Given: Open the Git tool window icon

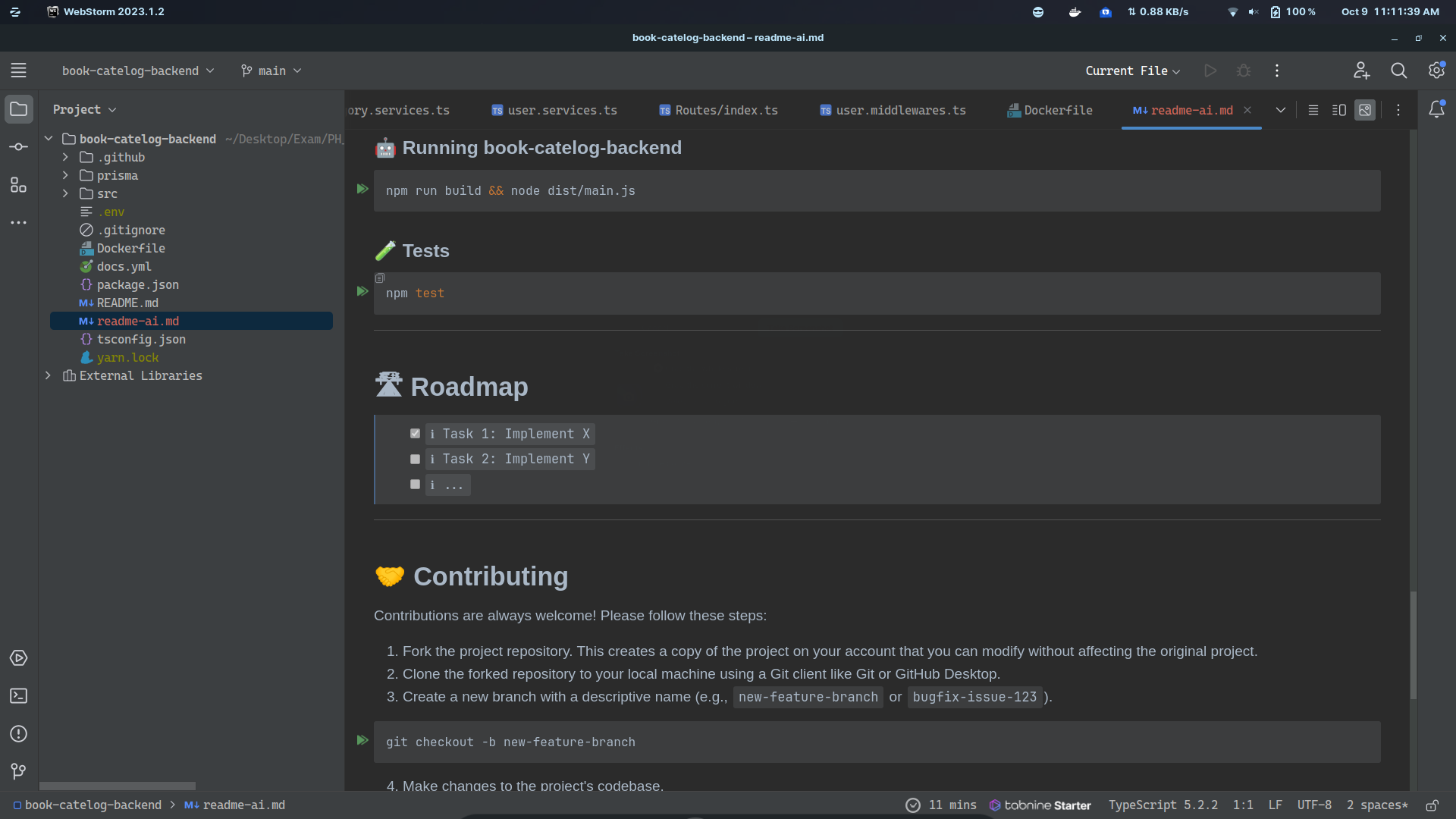Looking at the screenshot, I should tap(18, 771).
